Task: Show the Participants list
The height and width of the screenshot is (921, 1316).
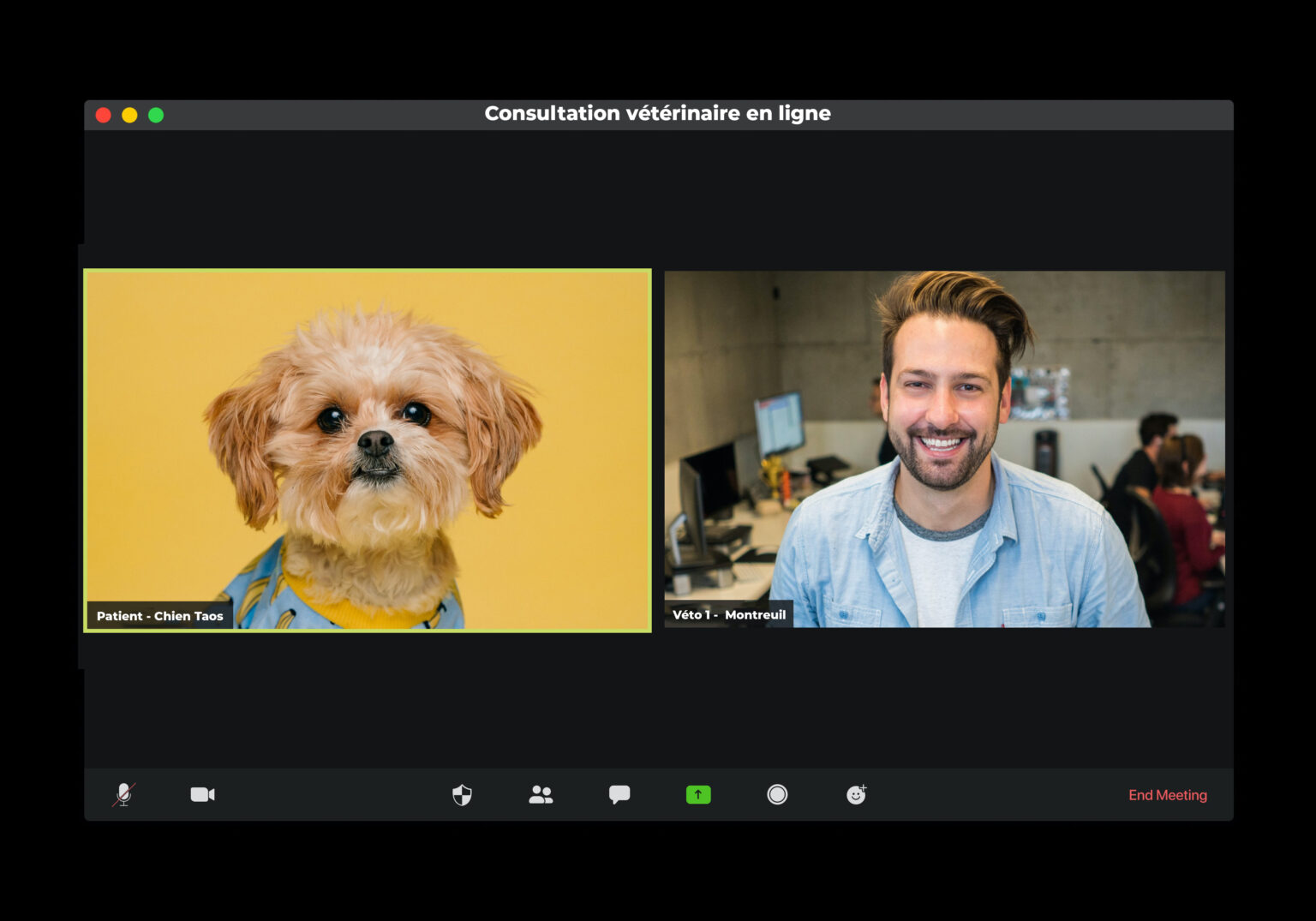Action: click(x=540, y=794)
